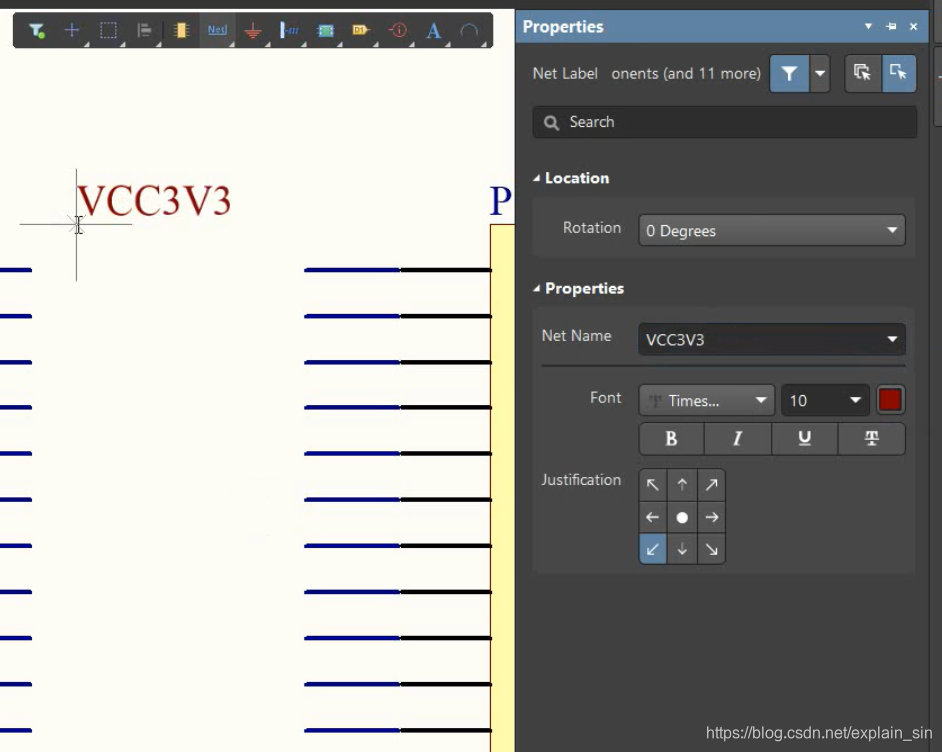The height and width of the screenshot is (752, 942).
Task: Open Properties panel options menu arrow
Action: pos(868,26)
